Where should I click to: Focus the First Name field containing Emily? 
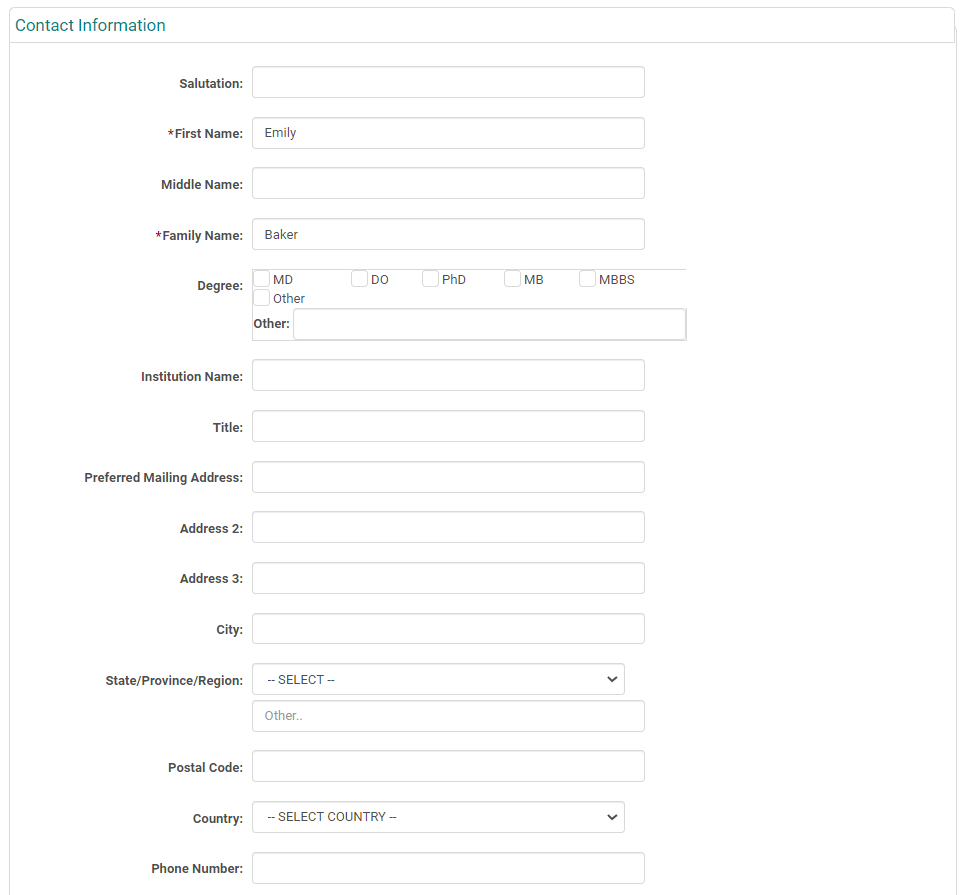448,133
